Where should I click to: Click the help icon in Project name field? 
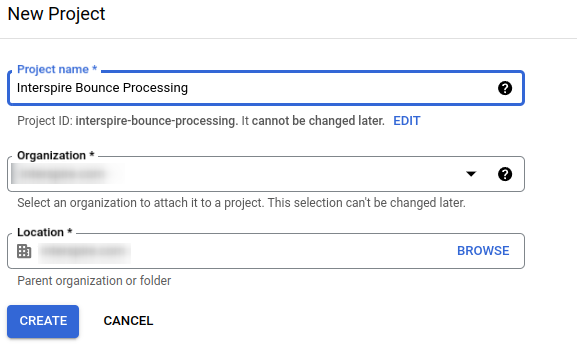tap(505, 88)
